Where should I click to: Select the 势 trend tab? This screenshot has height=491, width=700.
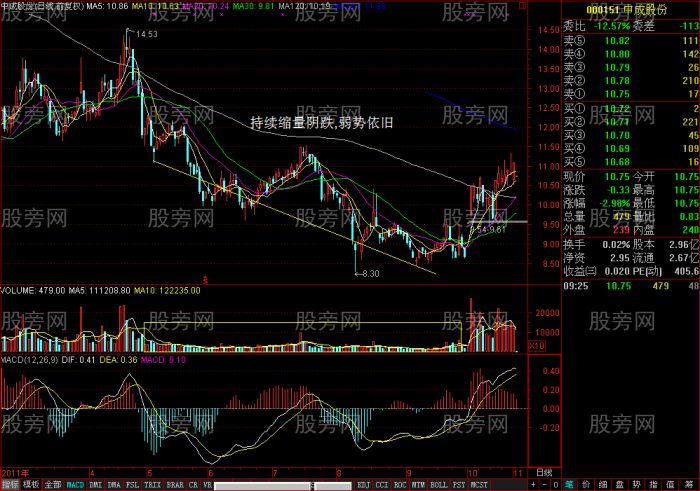637,485
